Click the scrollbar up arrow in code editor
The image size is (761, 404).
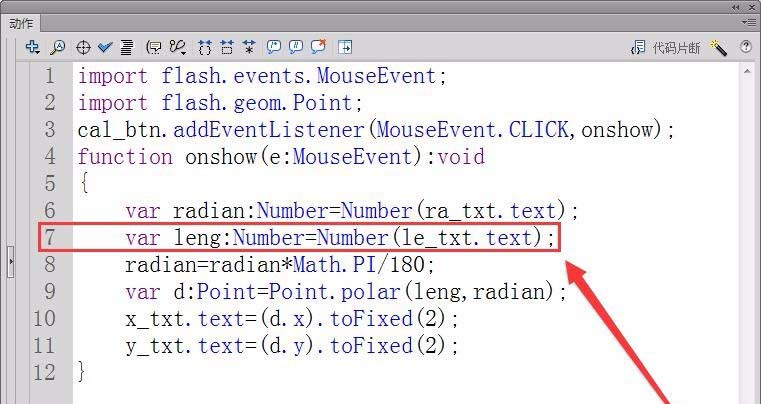(x=746, y=71)
